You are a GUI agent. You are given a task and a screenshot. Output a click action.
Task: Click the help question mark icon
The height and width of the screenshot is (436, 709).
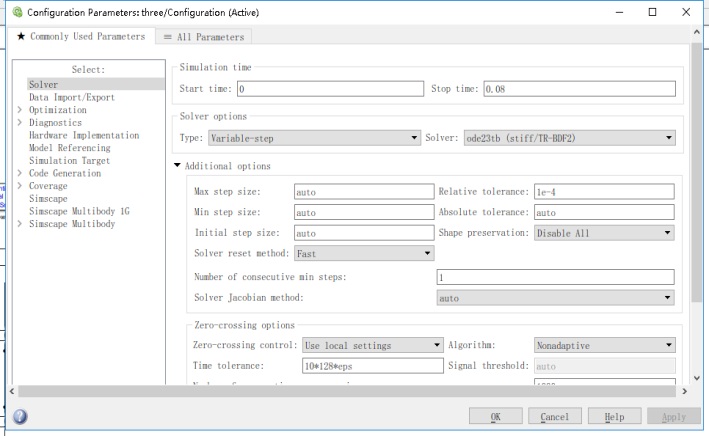tap(20, 416)
